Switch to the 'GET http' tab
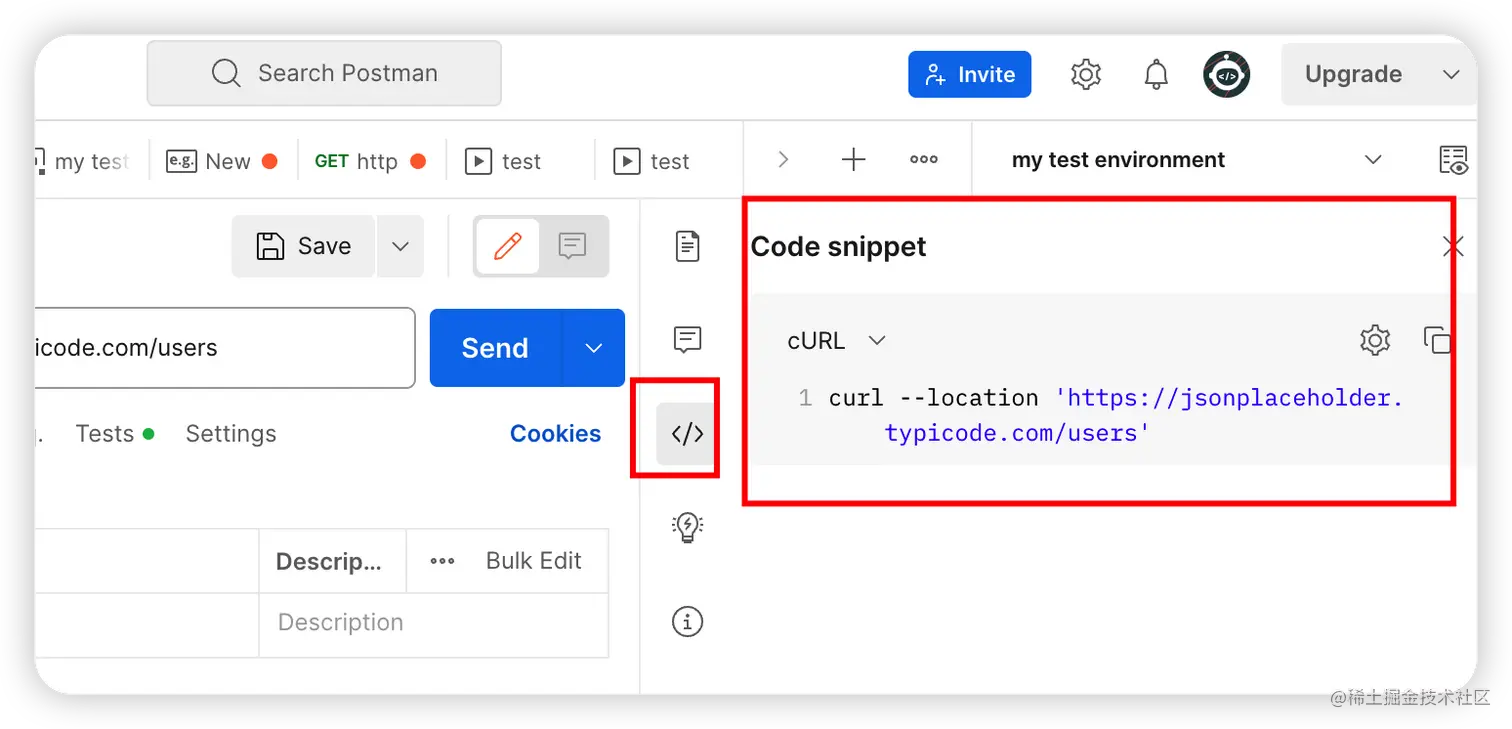1512x729 pixels. click(370, 161)
